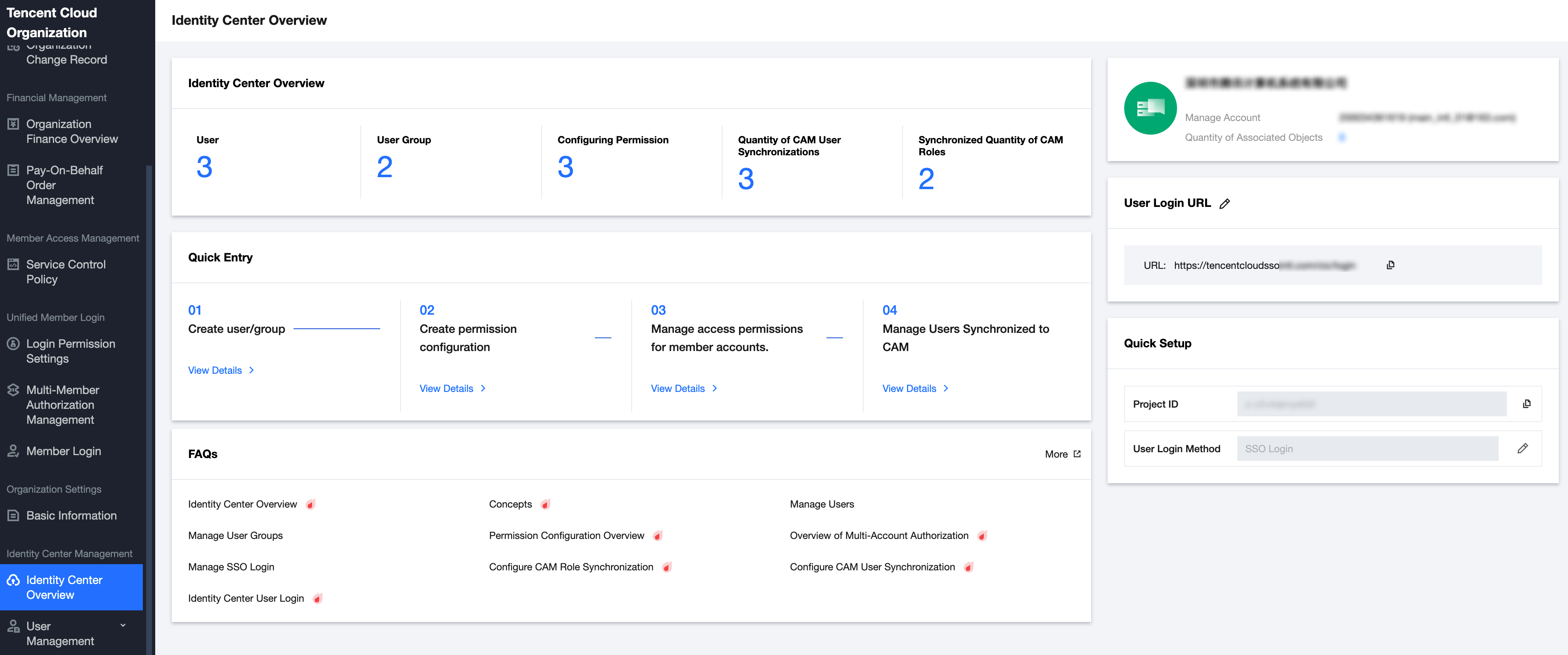The height and width of the screenshot is (655, 1568).
Task: Click the edit pencil beside User Login URL
Action: click(x=1225, y=203)
